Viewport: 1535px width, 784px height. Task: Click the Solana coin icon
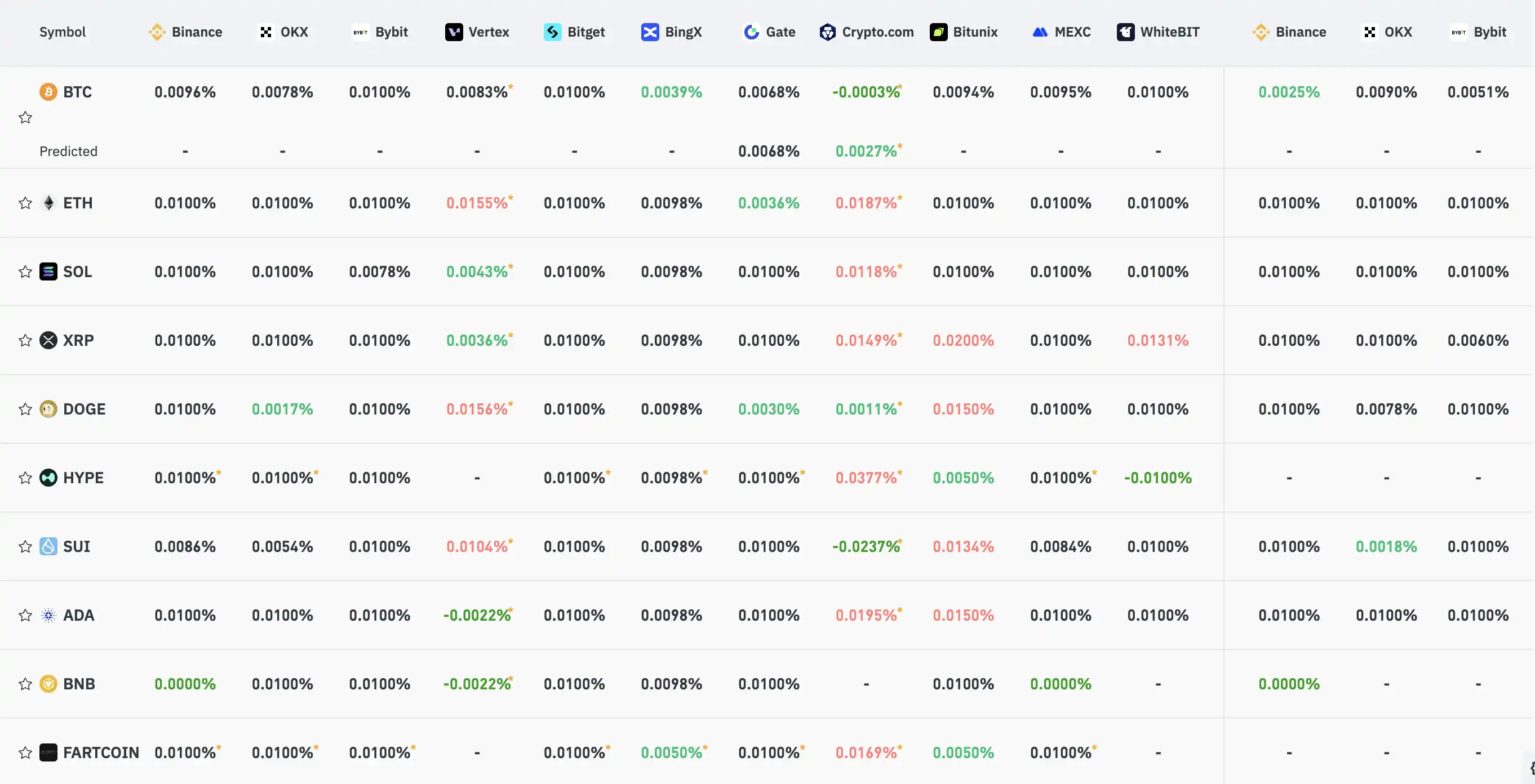pyautogui.click(x=48, y=271)
